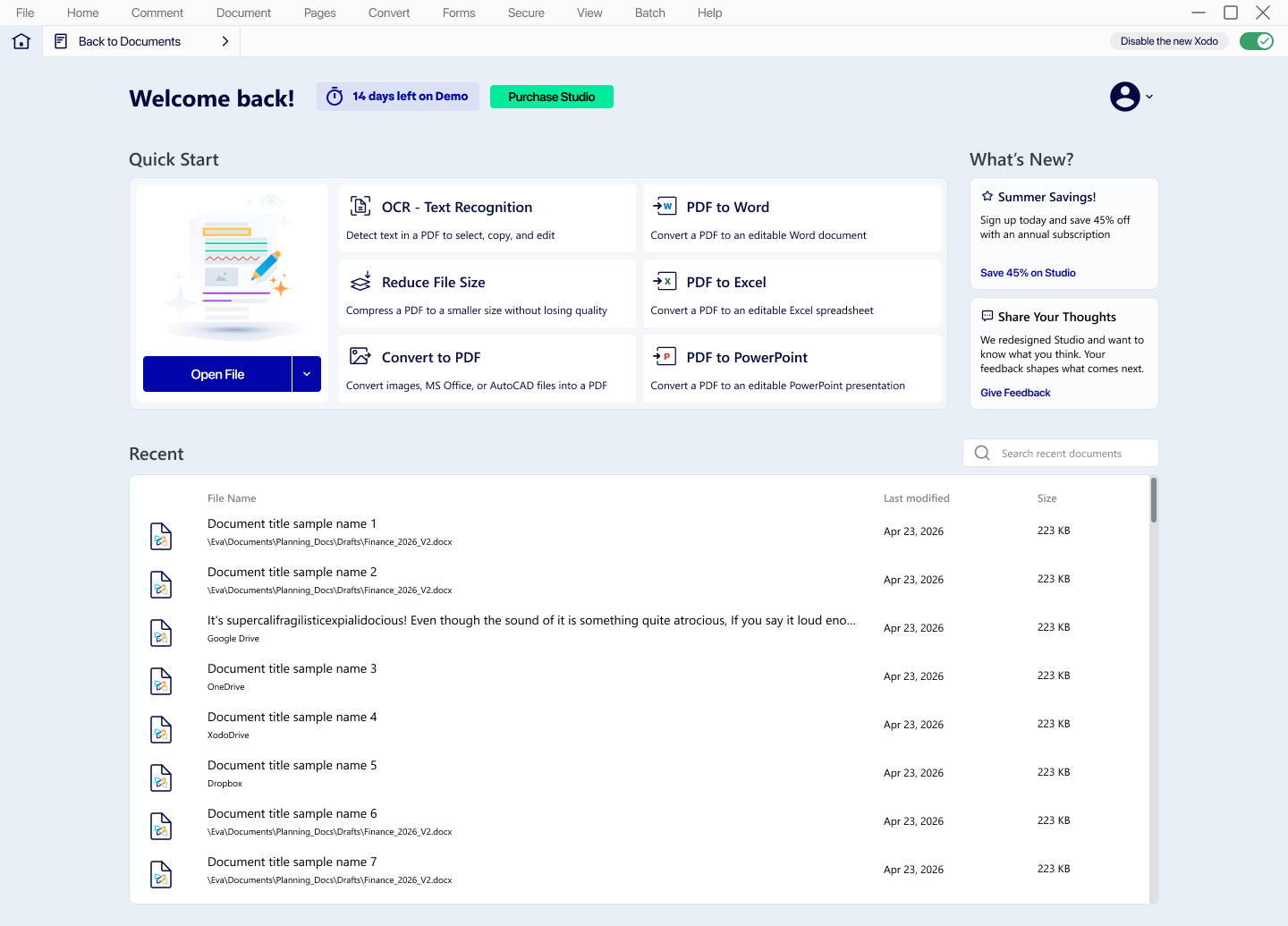
Task: Click the 14 days left on Demo badge
Action: pyautogui.click(x=398, y=97)
